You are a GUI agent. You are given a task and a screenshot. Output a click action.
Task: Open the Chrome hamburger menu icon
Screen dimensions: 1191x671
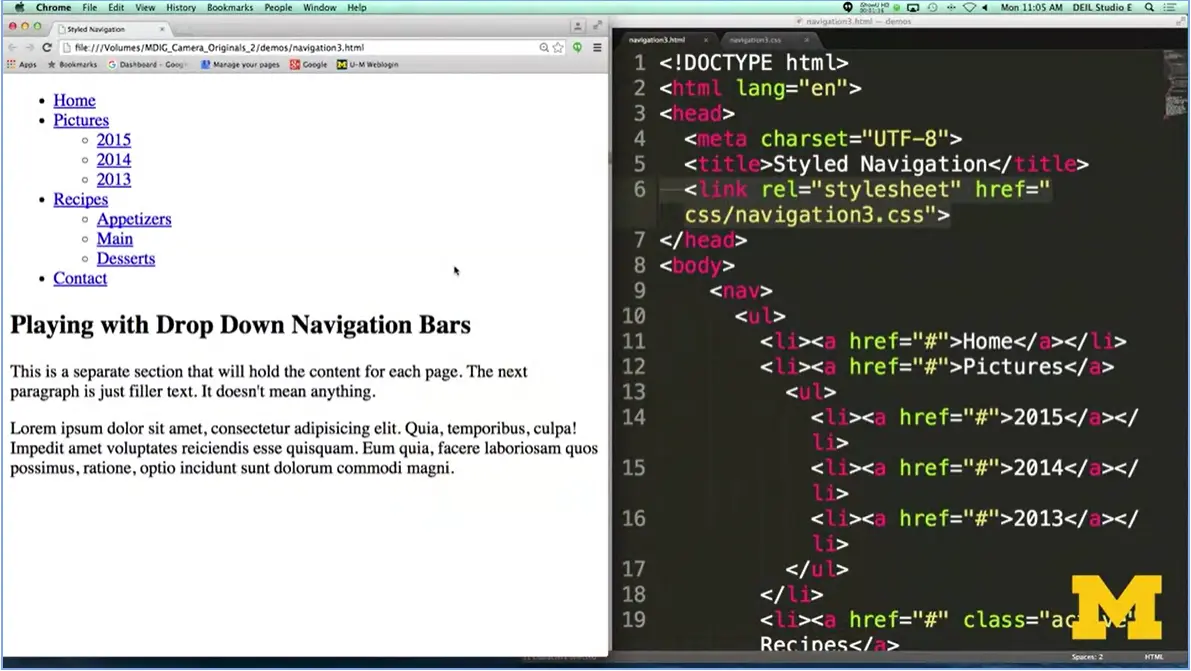point(597,47)
